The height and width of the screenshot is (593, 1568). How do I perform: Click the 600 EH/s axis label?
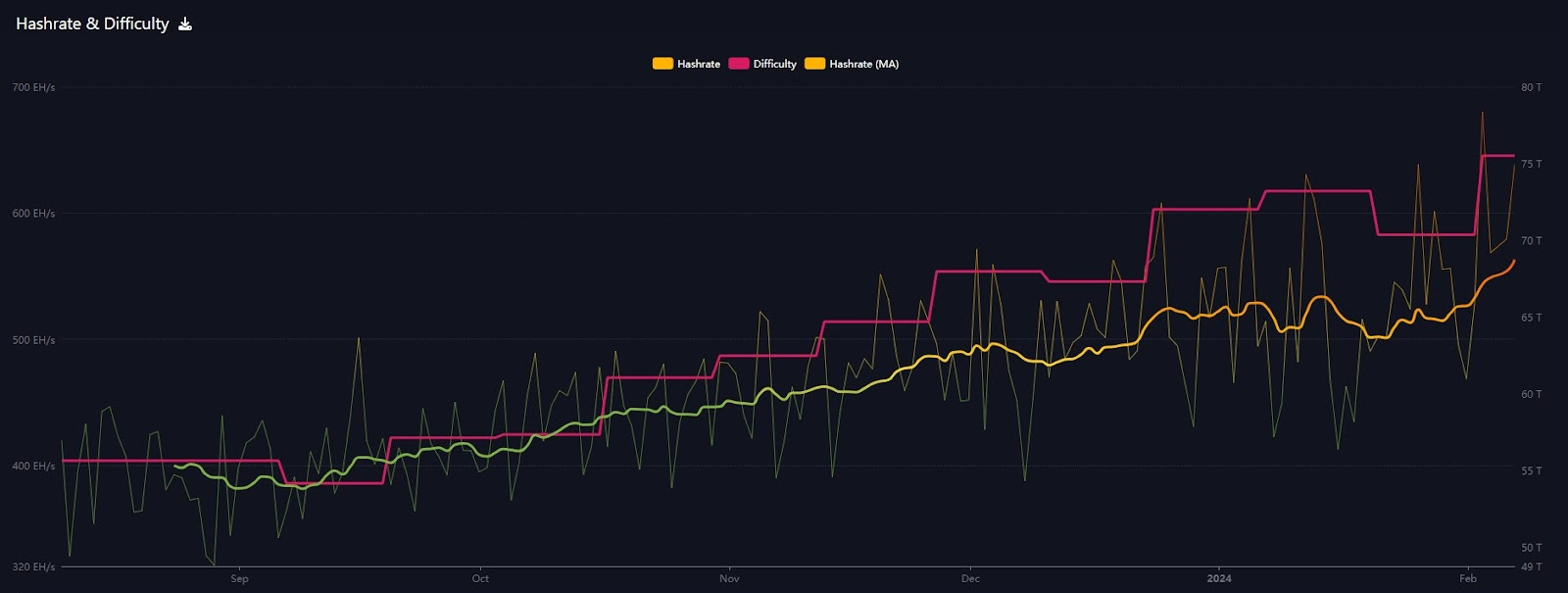click(x=33, y=214)
